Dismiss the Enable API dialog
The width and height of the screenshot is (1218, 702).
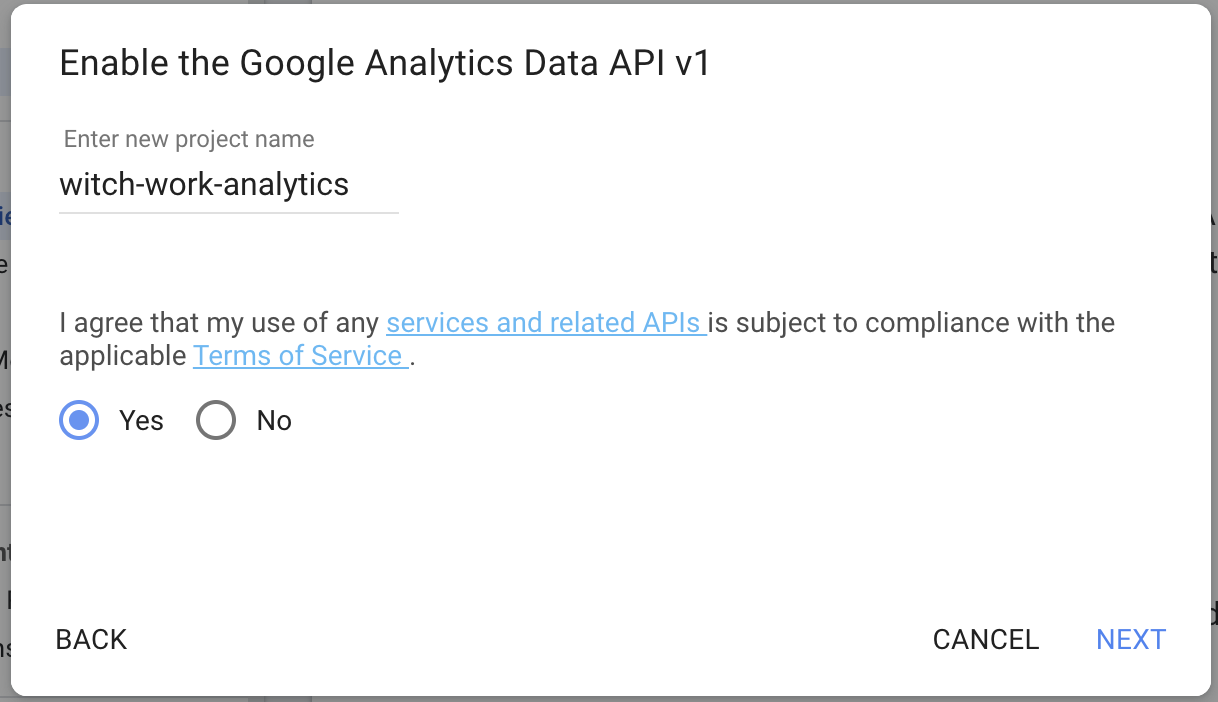coord(986,639)
